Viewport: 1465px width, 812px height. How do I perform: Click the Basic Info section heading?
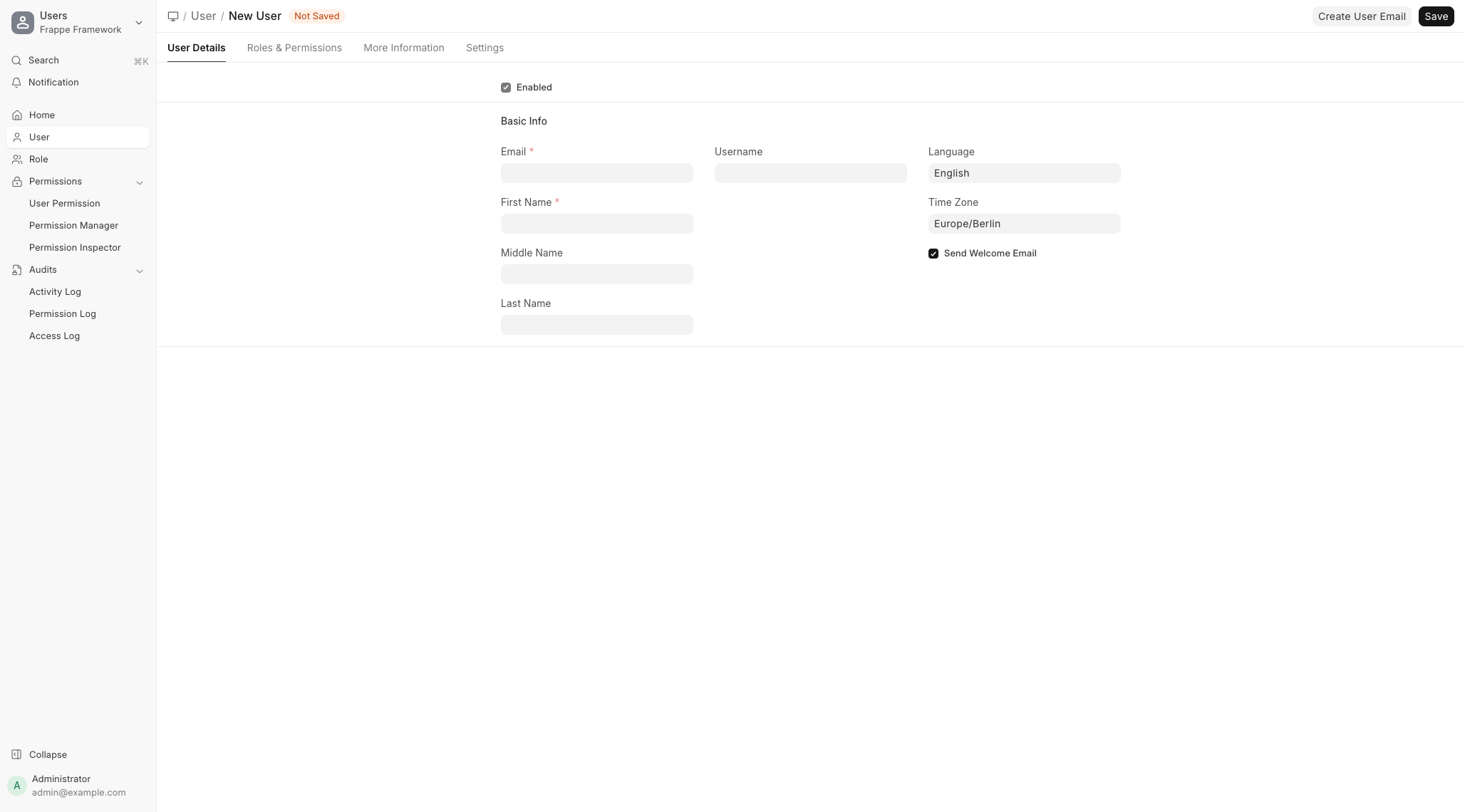524,121
